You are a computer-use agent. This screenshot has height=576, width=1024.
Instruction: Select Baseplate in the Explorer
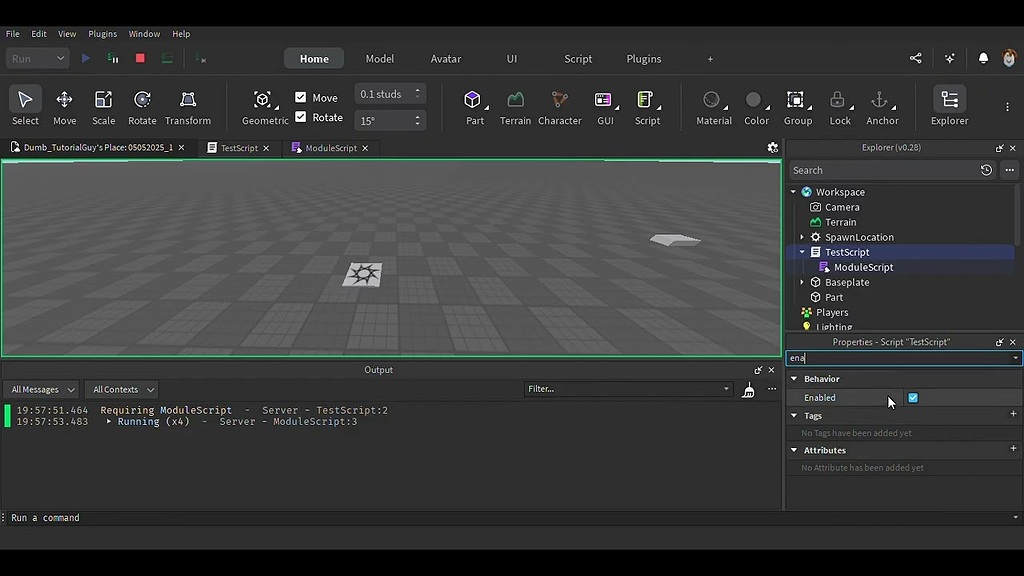846,282
